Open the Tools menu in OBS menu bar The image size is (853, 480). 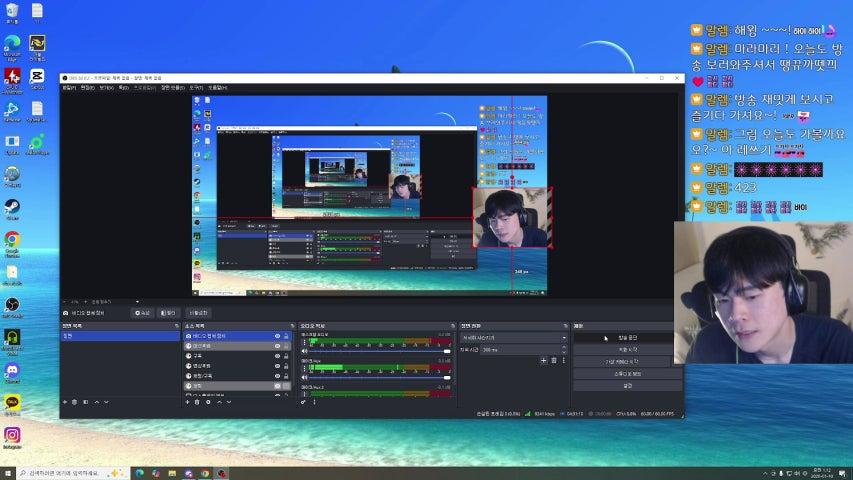click(195, 88)
